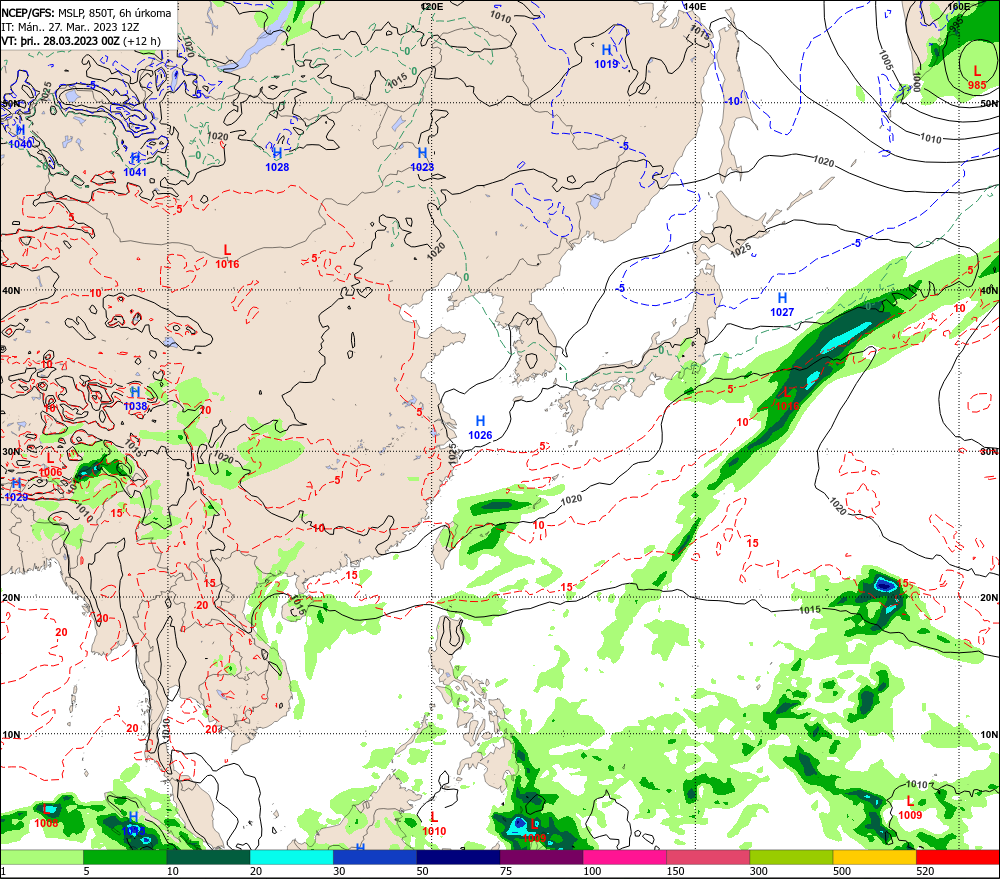Click the L 985 low pressure label
This screenshot has height=879, width=1000.
(x=977, y=78)
